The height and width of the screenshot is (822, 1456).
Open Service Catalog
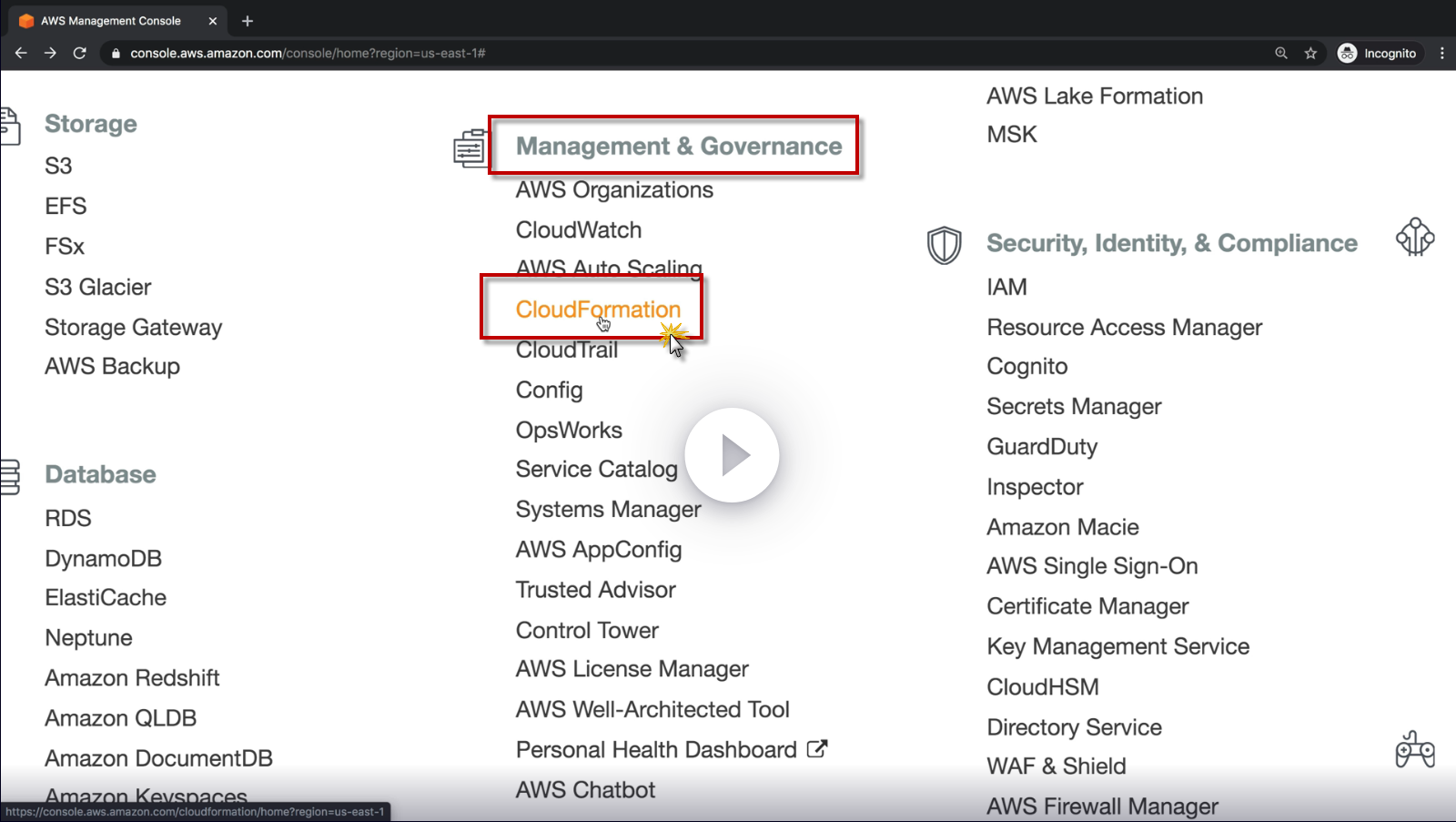click(x=597, y=469)
